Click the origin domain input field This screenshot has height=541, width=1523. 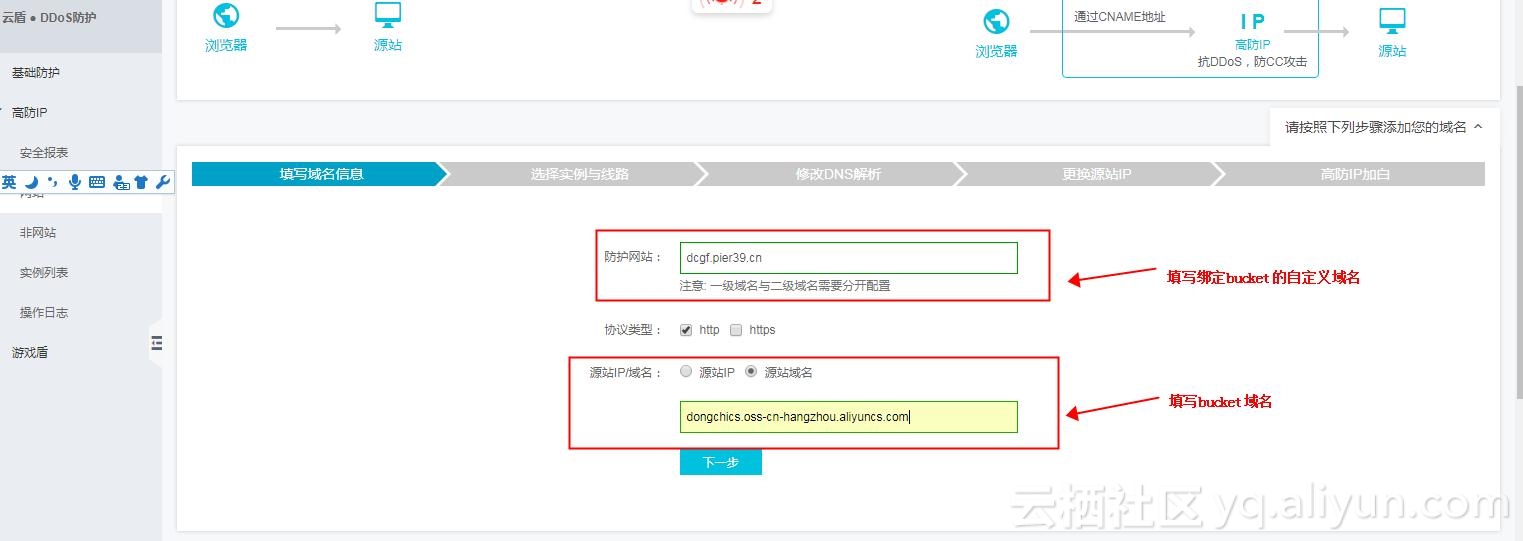tap(849, 417)
